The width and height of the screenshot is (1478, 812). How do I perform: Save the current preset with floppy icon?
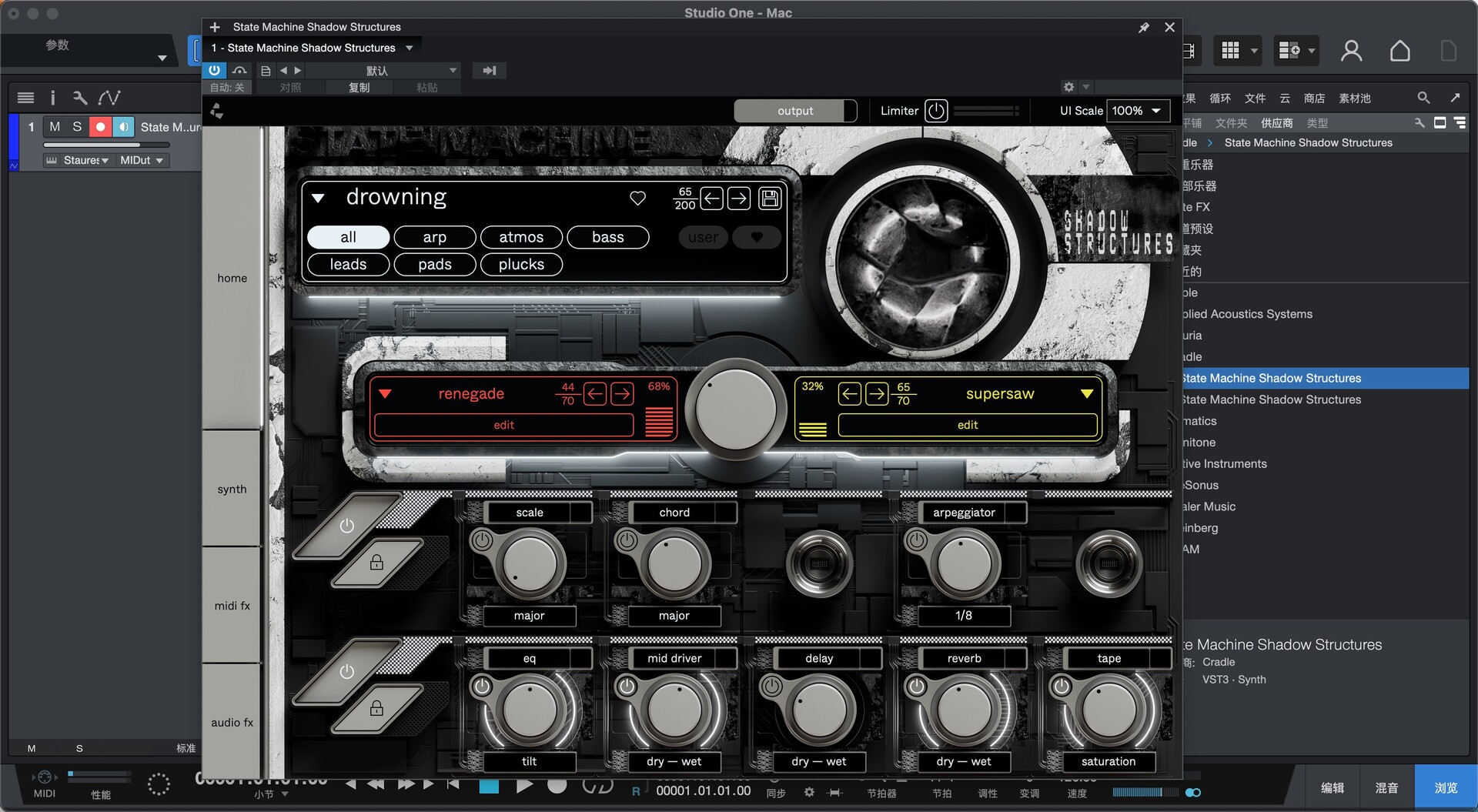coord(770,199)
